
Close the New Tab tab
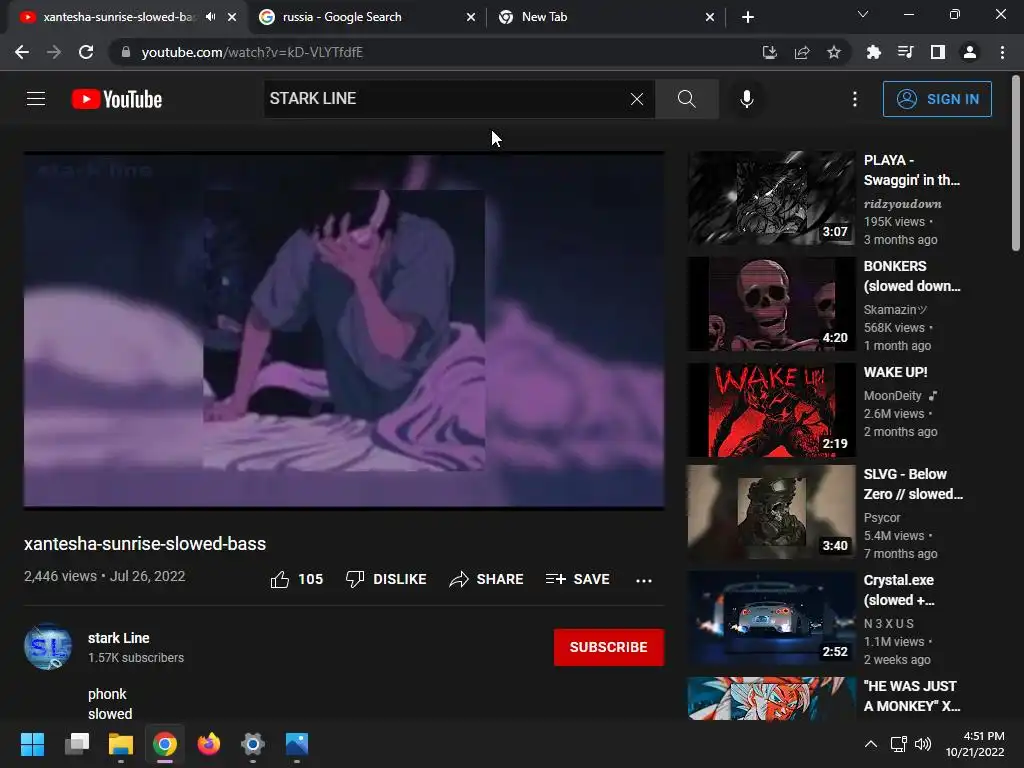tap(709, 17)
